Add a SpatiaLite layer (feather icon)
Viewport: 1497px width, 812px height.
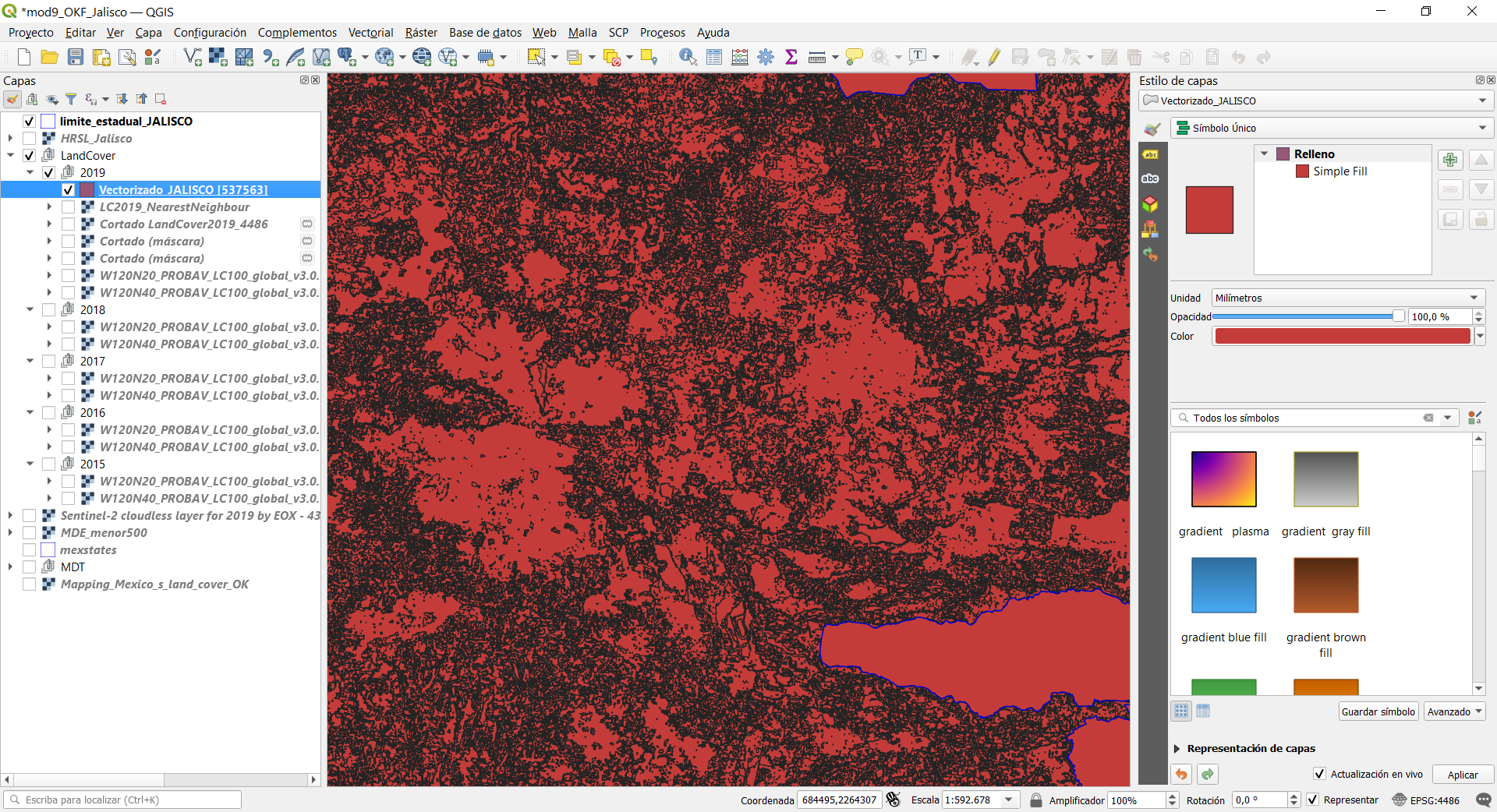coord(296,57)
